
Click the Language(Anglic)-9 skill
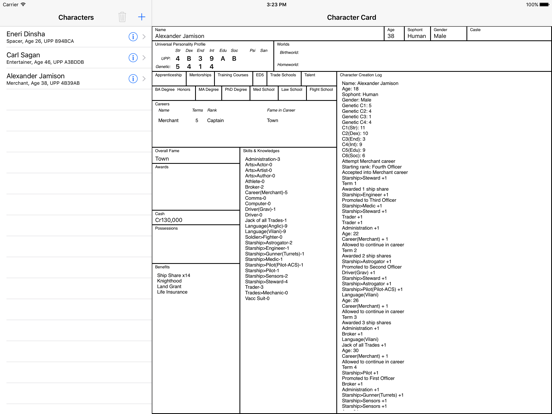click(266, 226)
